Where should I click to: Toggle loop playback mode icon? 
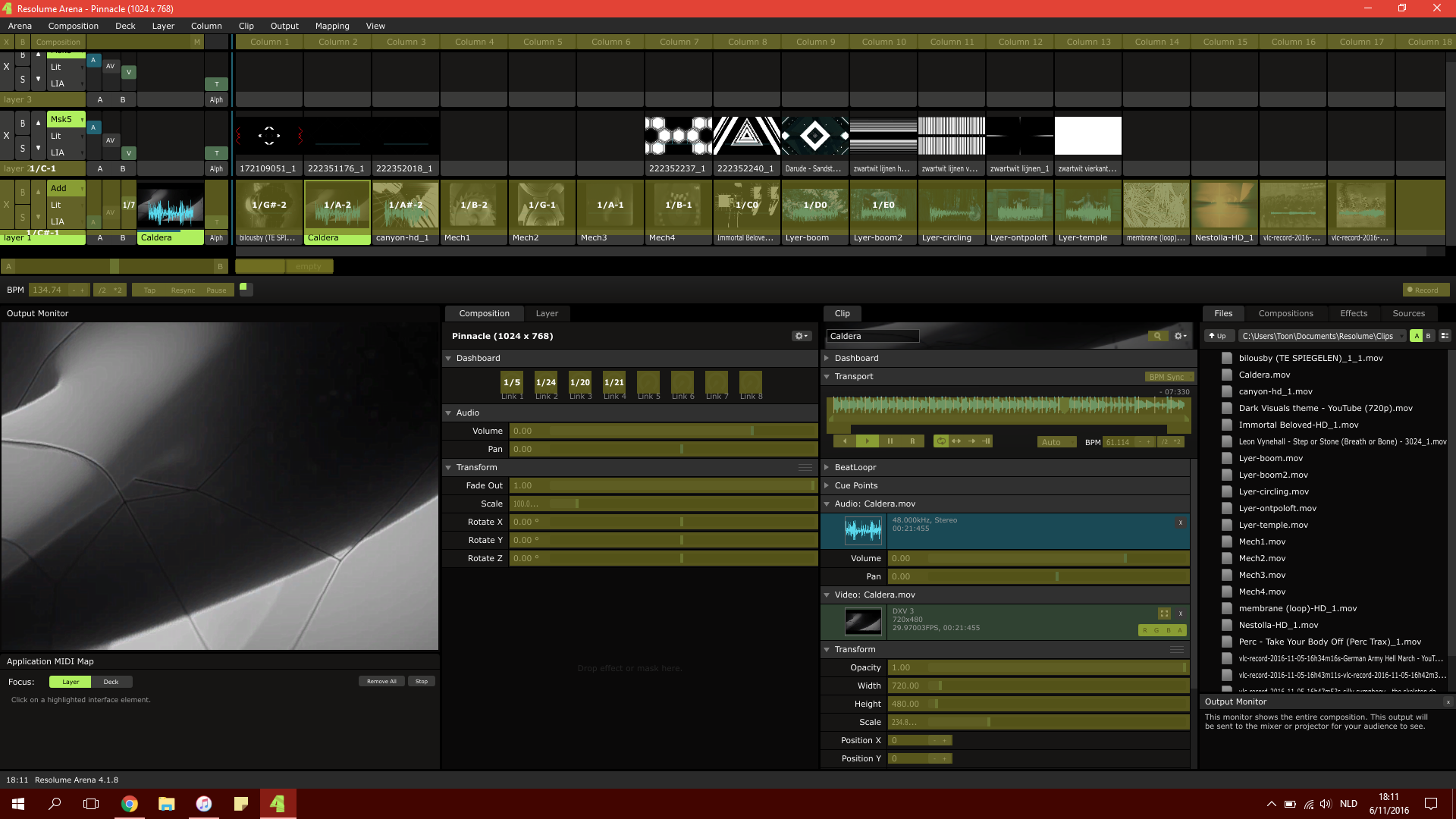click(x=941, y=441)
